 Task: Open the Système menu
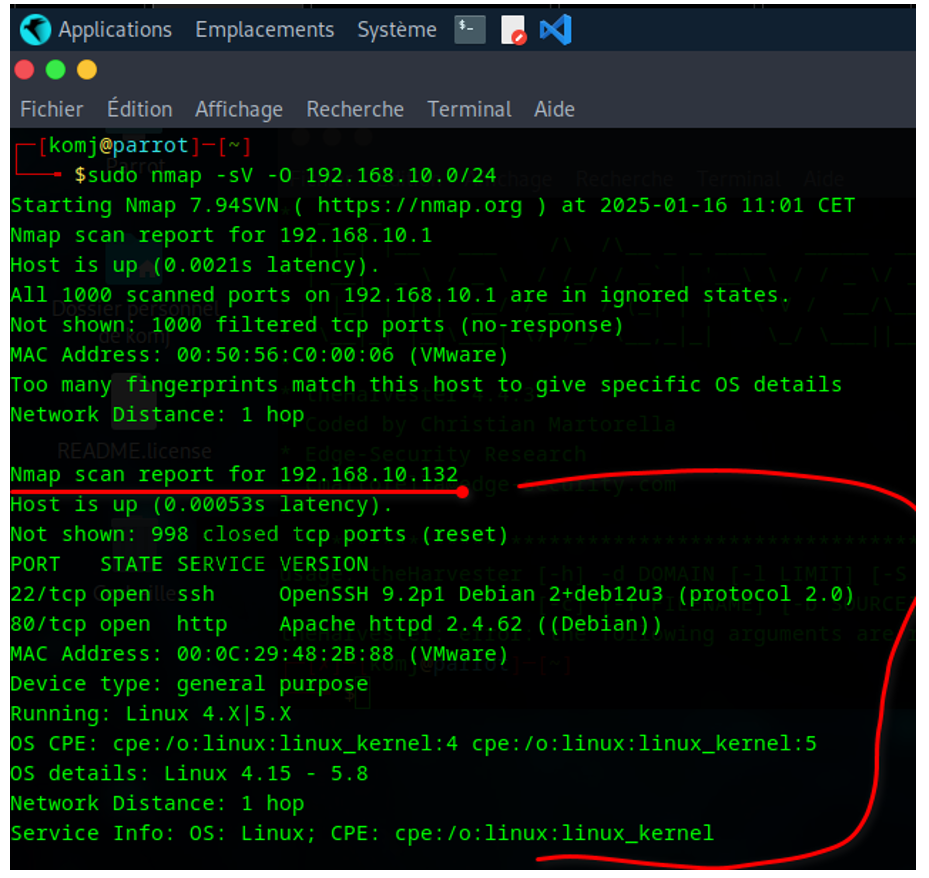pyautogui.click(x=397, y=30)
